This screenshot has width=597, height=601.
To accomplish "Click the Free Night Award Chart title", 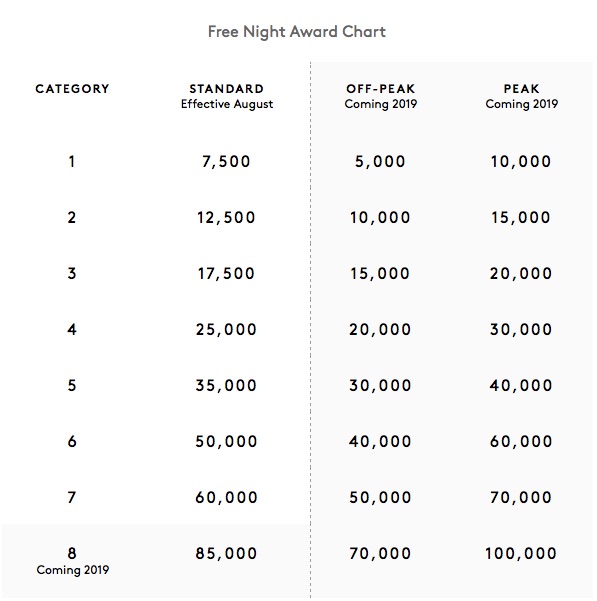I will 297,32.
